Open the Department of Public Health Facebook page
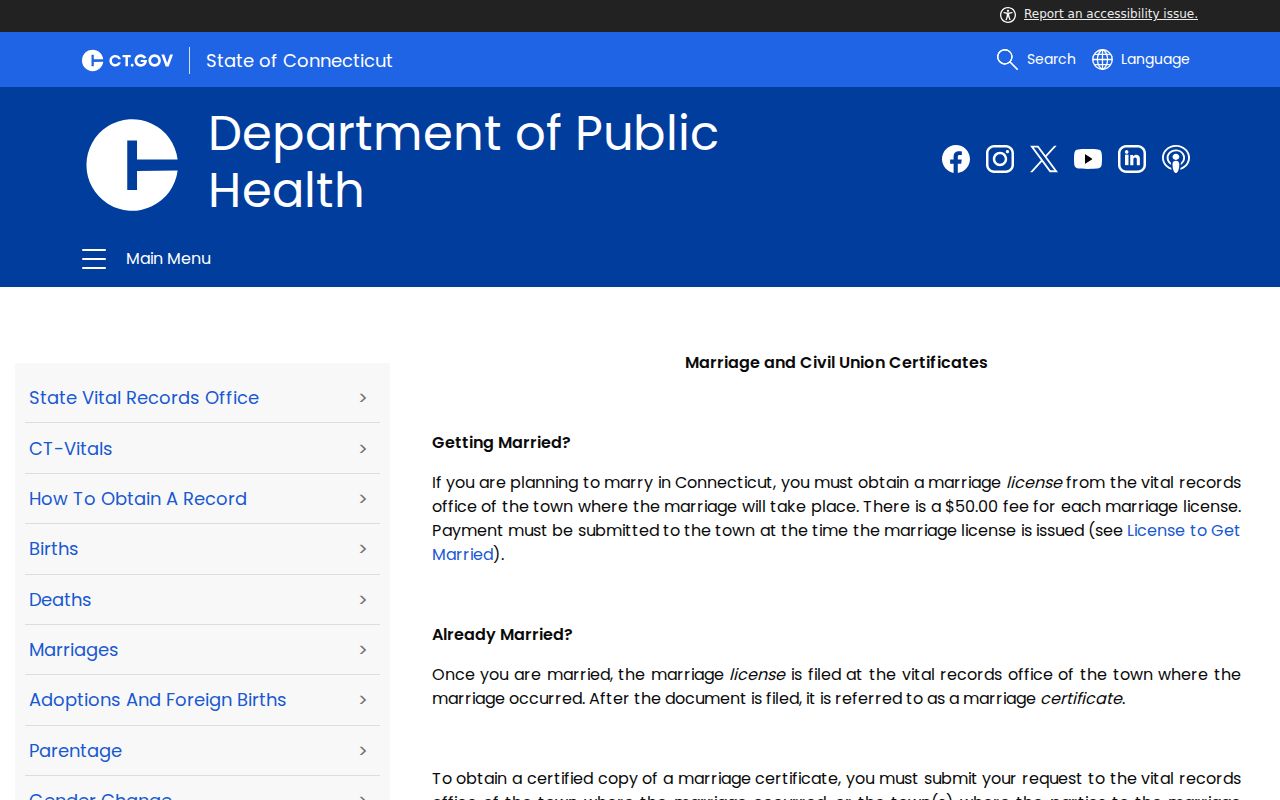The width and height of the screenshot is (1280, 800). pyautogui.click(x=956, y=159)
